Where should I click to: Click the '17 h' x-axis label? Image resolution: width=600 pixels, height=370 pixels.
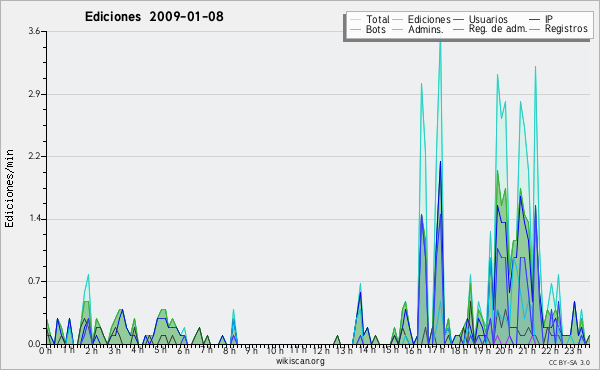point(436,351)
